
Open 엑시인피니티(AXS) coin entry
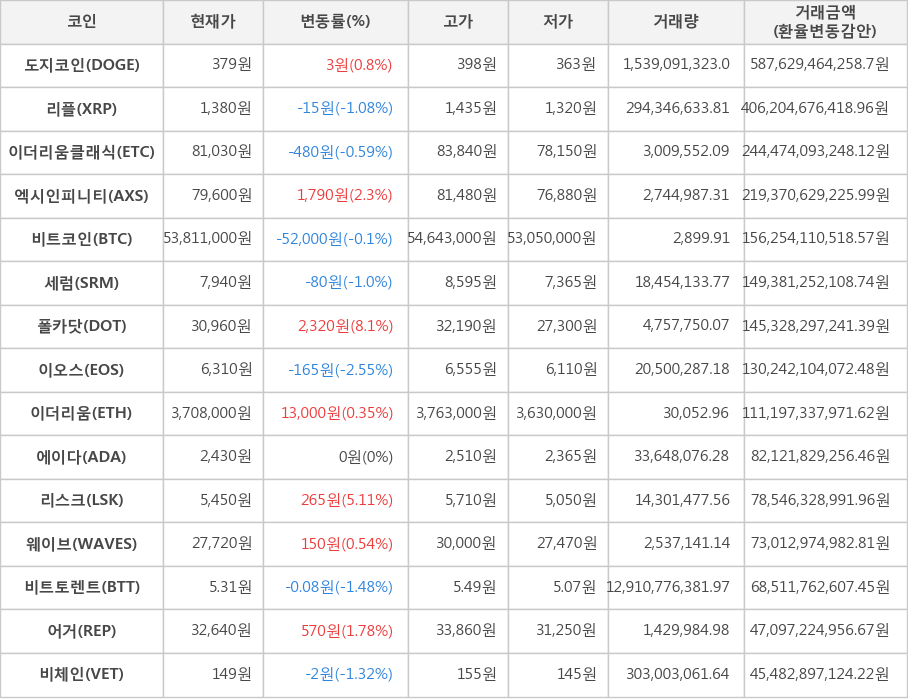click(82, 196)
